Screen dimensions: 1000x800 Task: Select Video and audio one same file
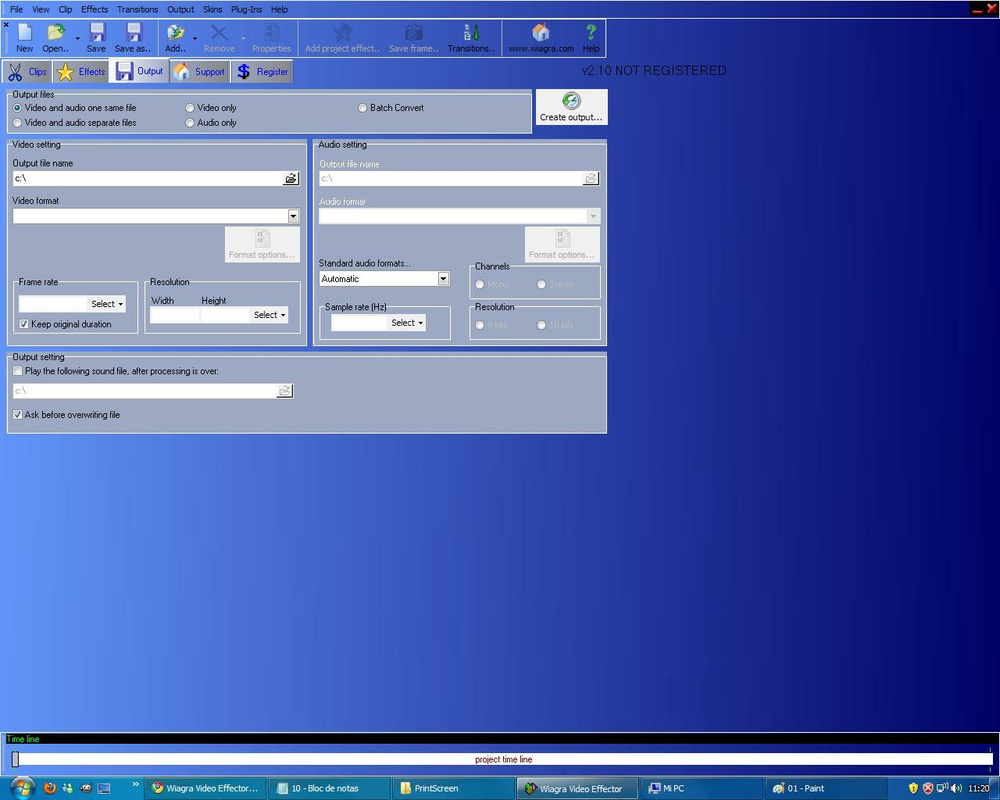[x=75, y=108]
